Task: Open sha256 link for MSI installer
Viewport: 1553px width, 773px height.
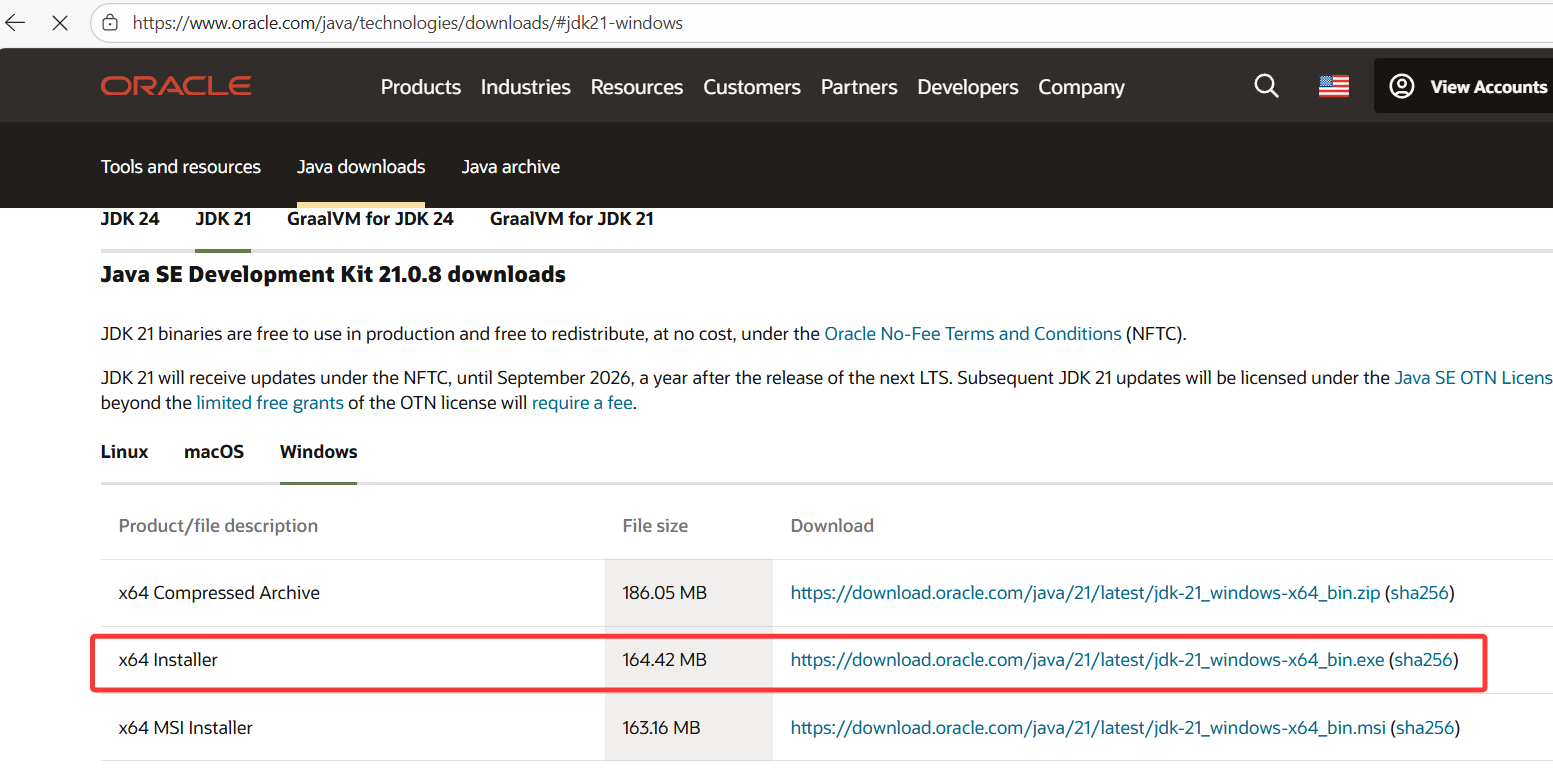Action: click(1425, 728)
